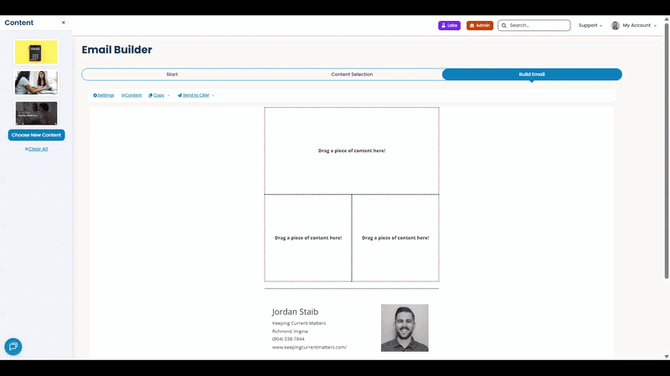Image resolution: width=670 pixels, height=376 pixels.
Task: Select the Build Email step tab
Action: [532, 74]
